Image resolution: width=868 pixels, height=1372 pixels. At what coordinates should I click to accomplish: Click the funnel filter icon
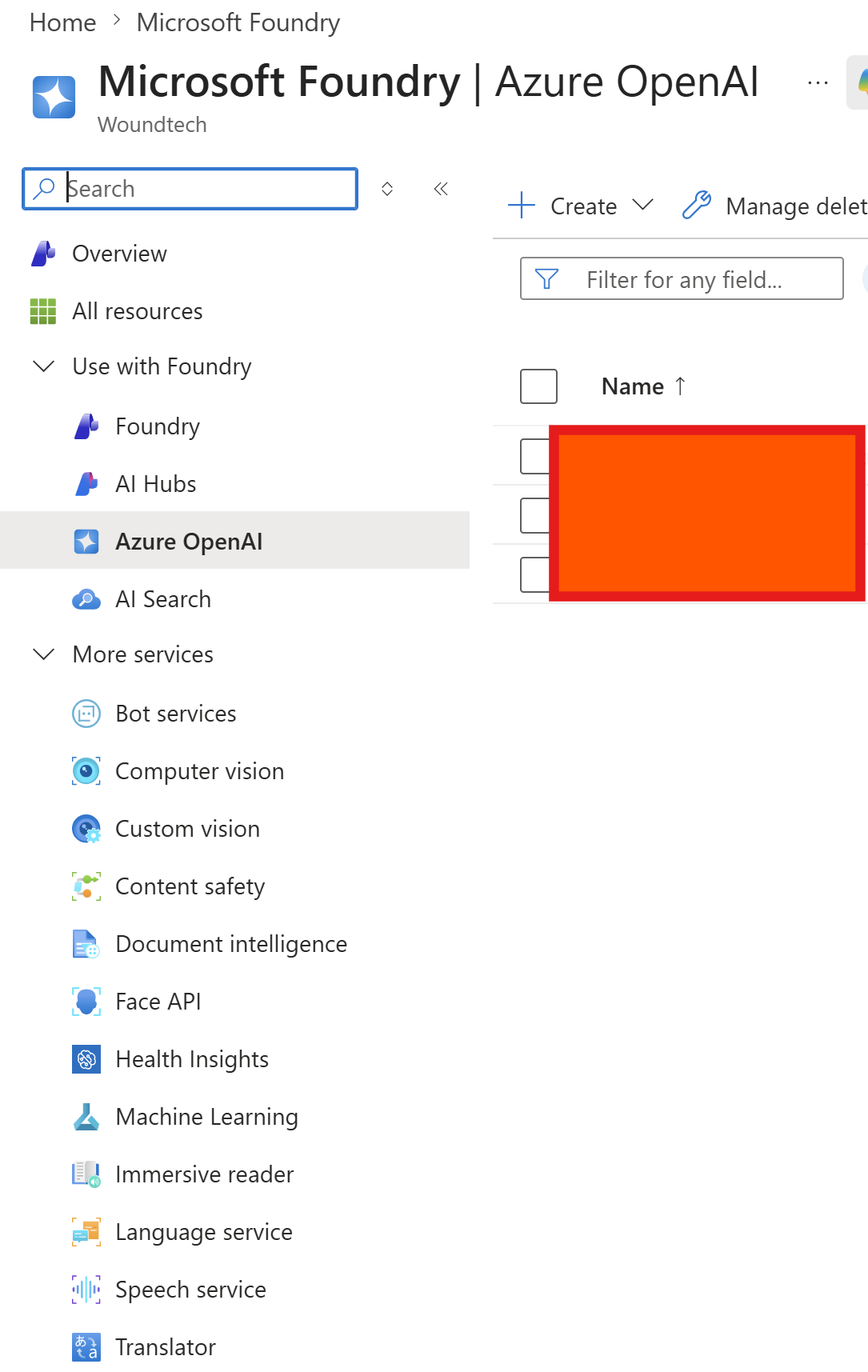coord(546,278)
